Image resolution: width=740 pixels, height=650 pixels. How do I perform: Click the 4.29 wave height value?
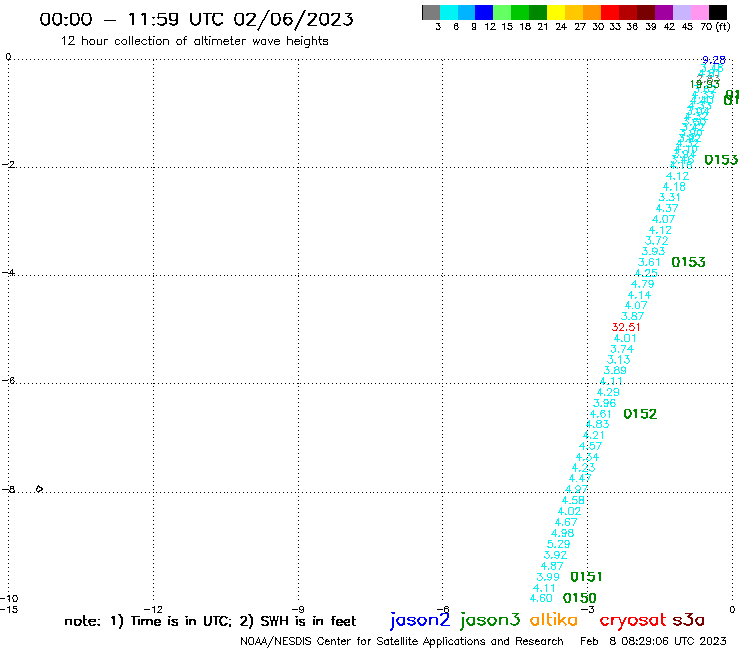(x=608, y=392)
